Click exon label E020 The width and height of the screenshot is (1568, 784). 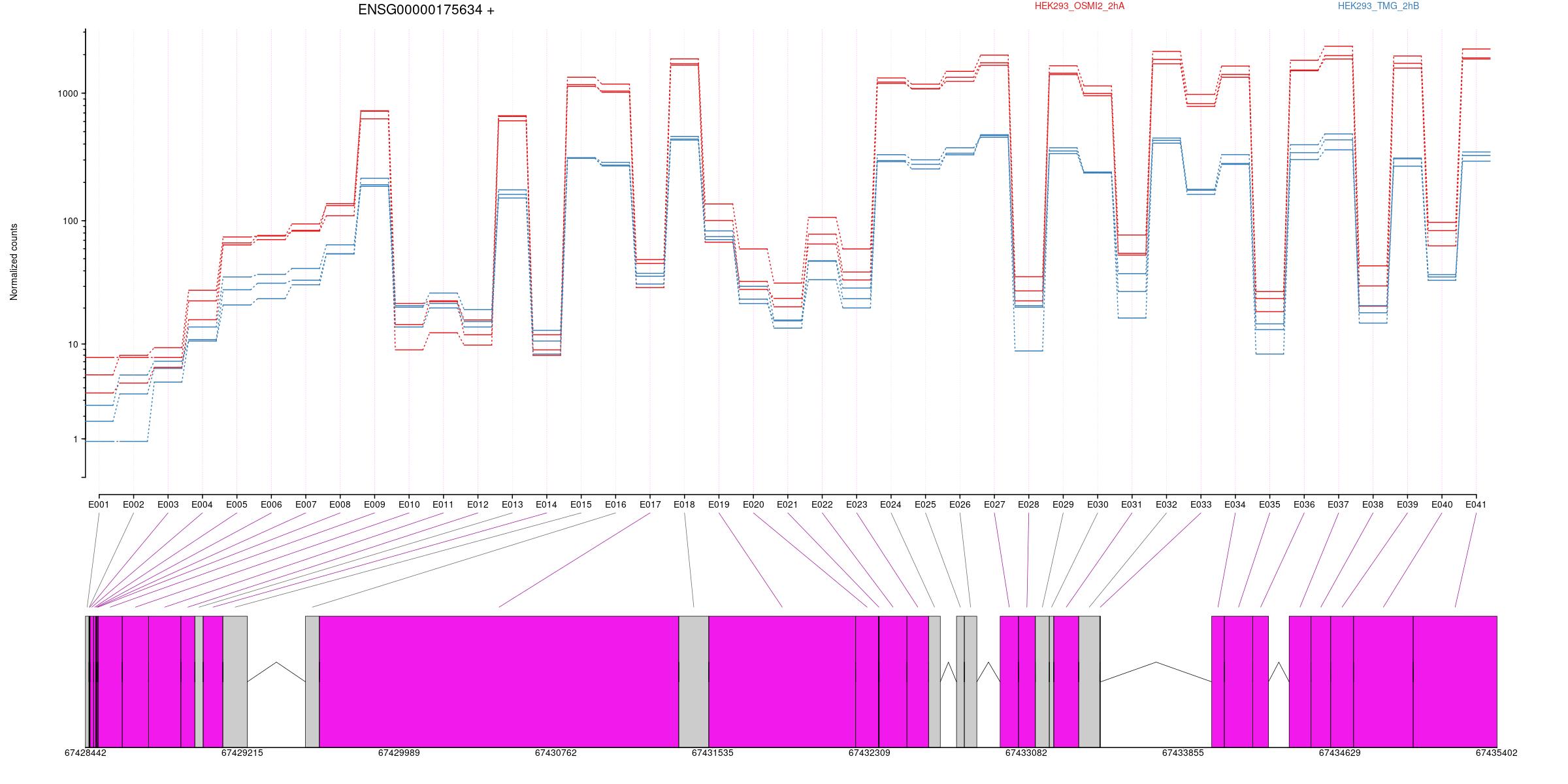[753, 504]
